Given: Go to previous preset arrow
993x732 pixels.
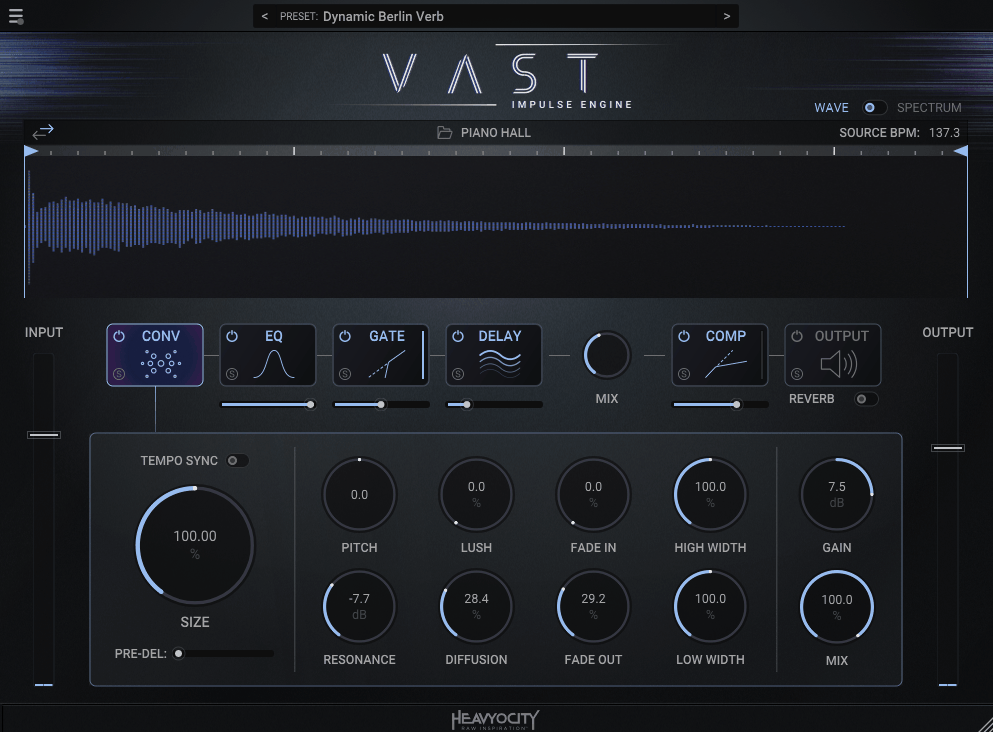Looking at the screenshot, I should (x=265, y=16).
